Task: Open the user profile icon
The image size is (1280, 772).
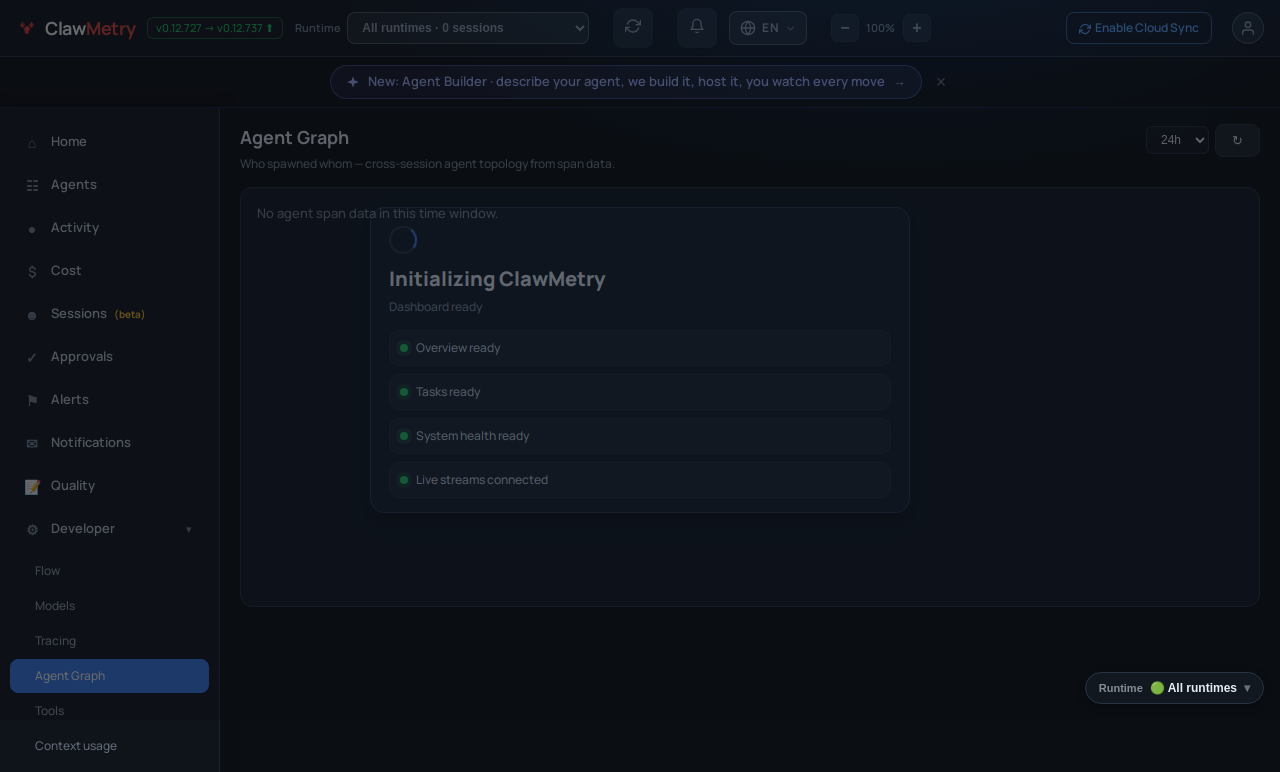Action: pyautogui.click(x=1248, y=28)
